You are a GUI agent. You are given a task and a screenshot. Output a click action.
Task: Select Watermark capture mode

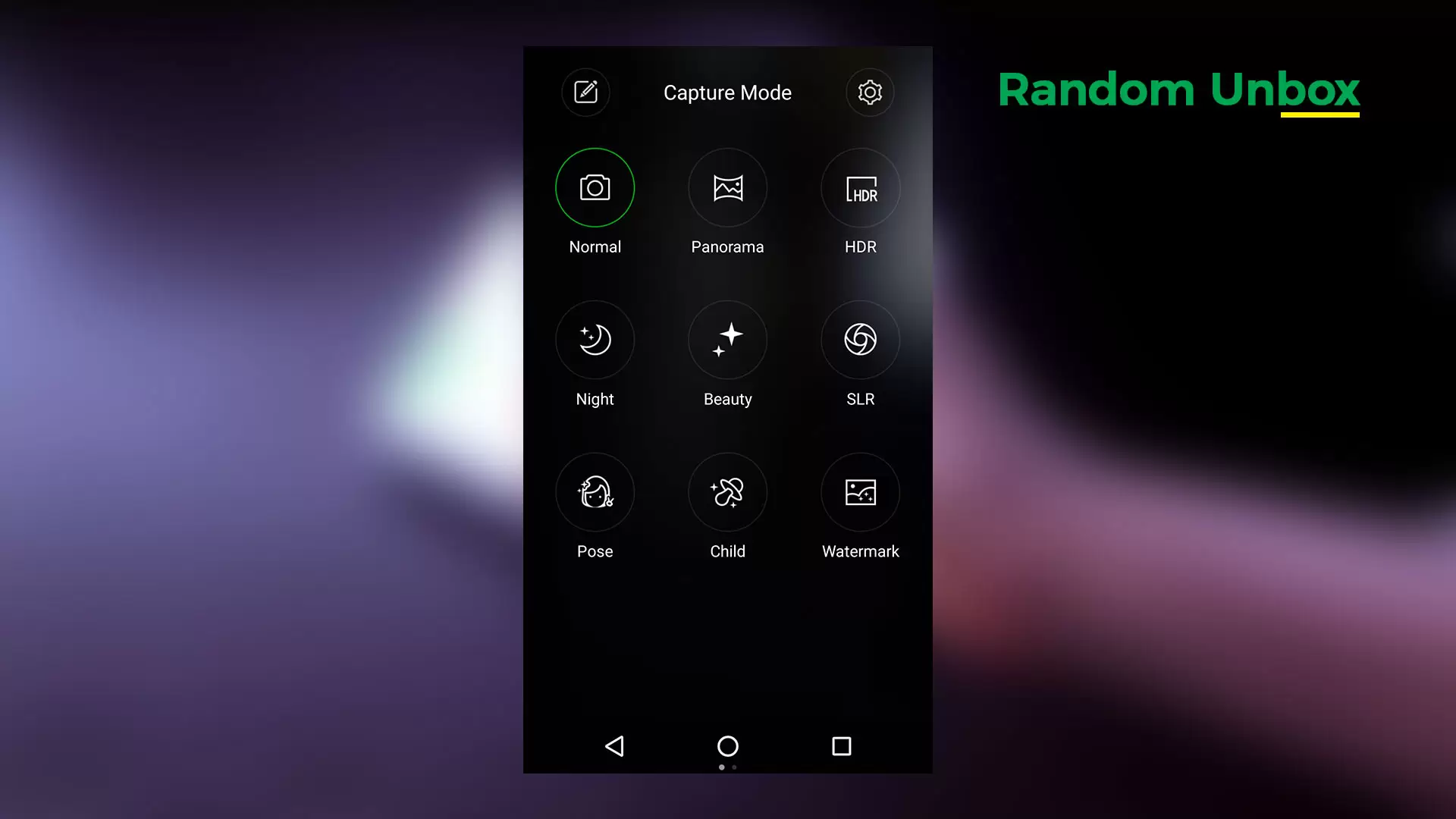[x=860, y=492]
